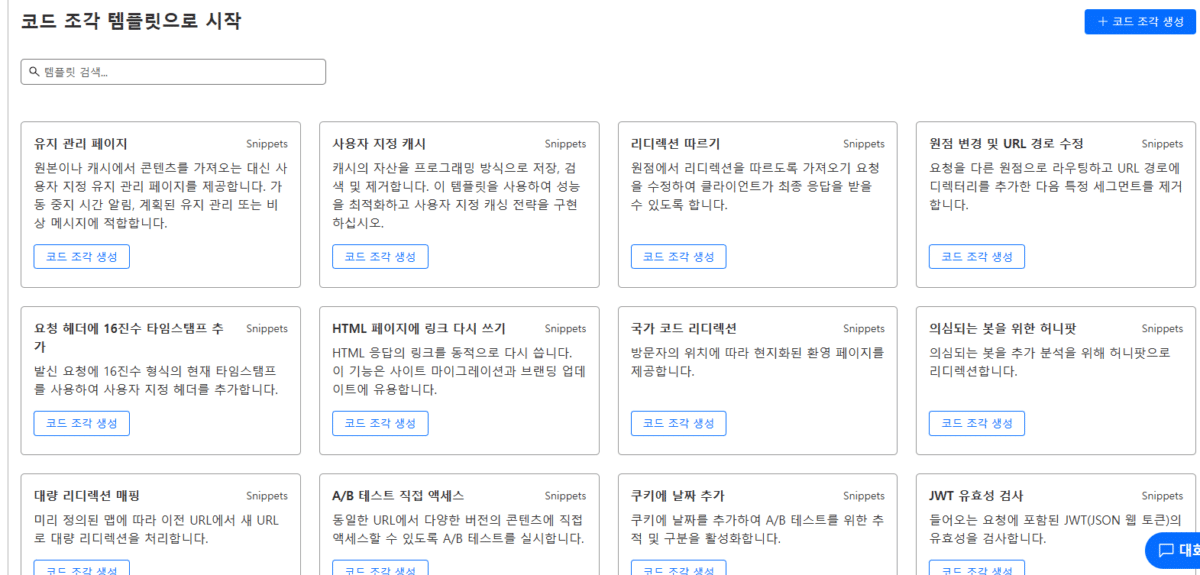The width and height of the screenshot is (1200, 575).
Task: Select the 대량 리디렉션 매핑 card title
Action: 87,496
